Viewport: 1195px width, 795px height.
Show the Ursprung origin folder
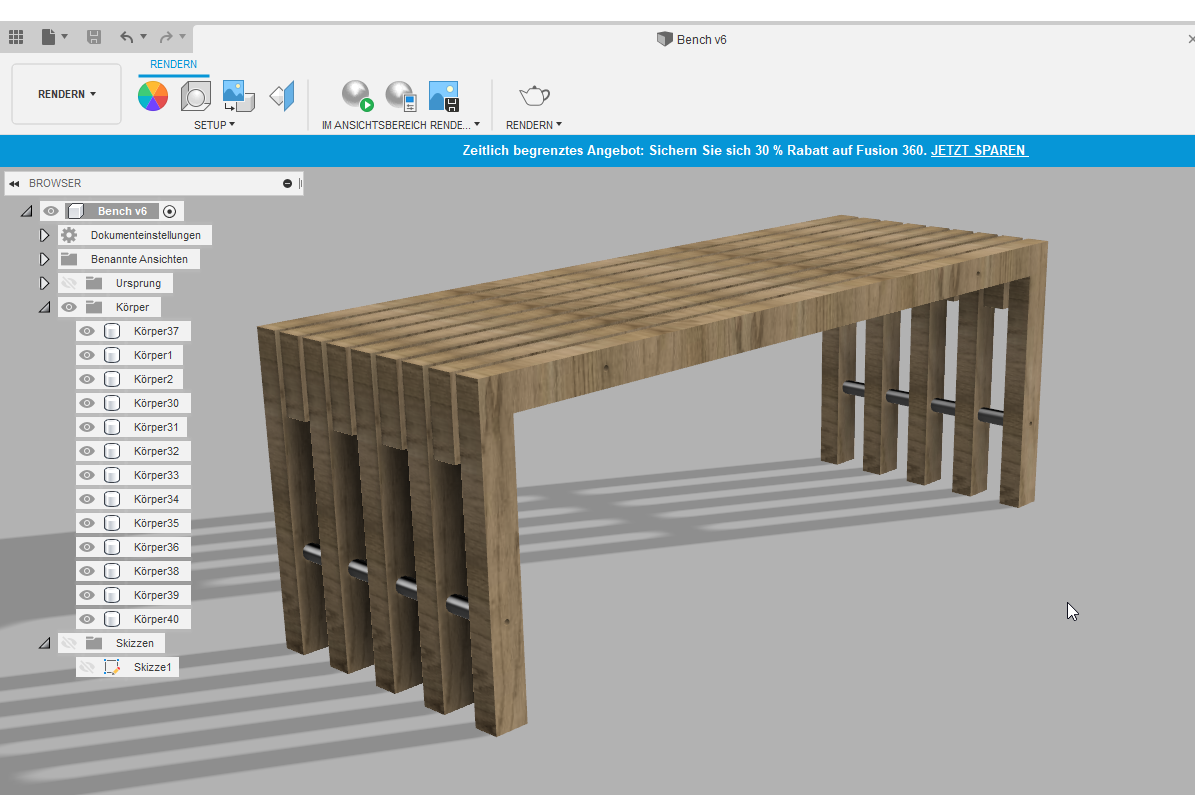pyautogui.click(x=69, y=282)
